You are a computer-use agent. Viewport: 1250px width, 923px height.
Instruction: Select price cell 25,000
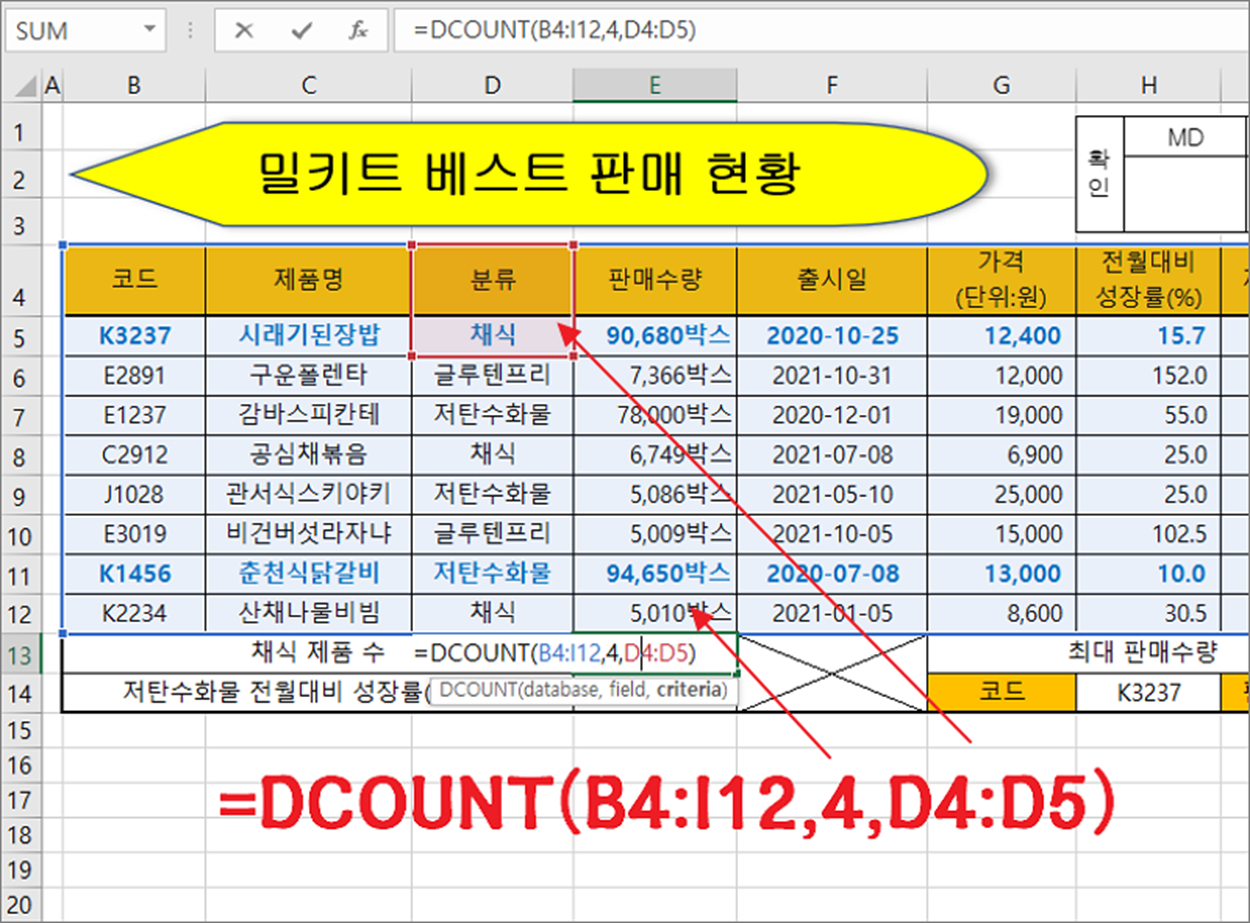[1001, 494]
